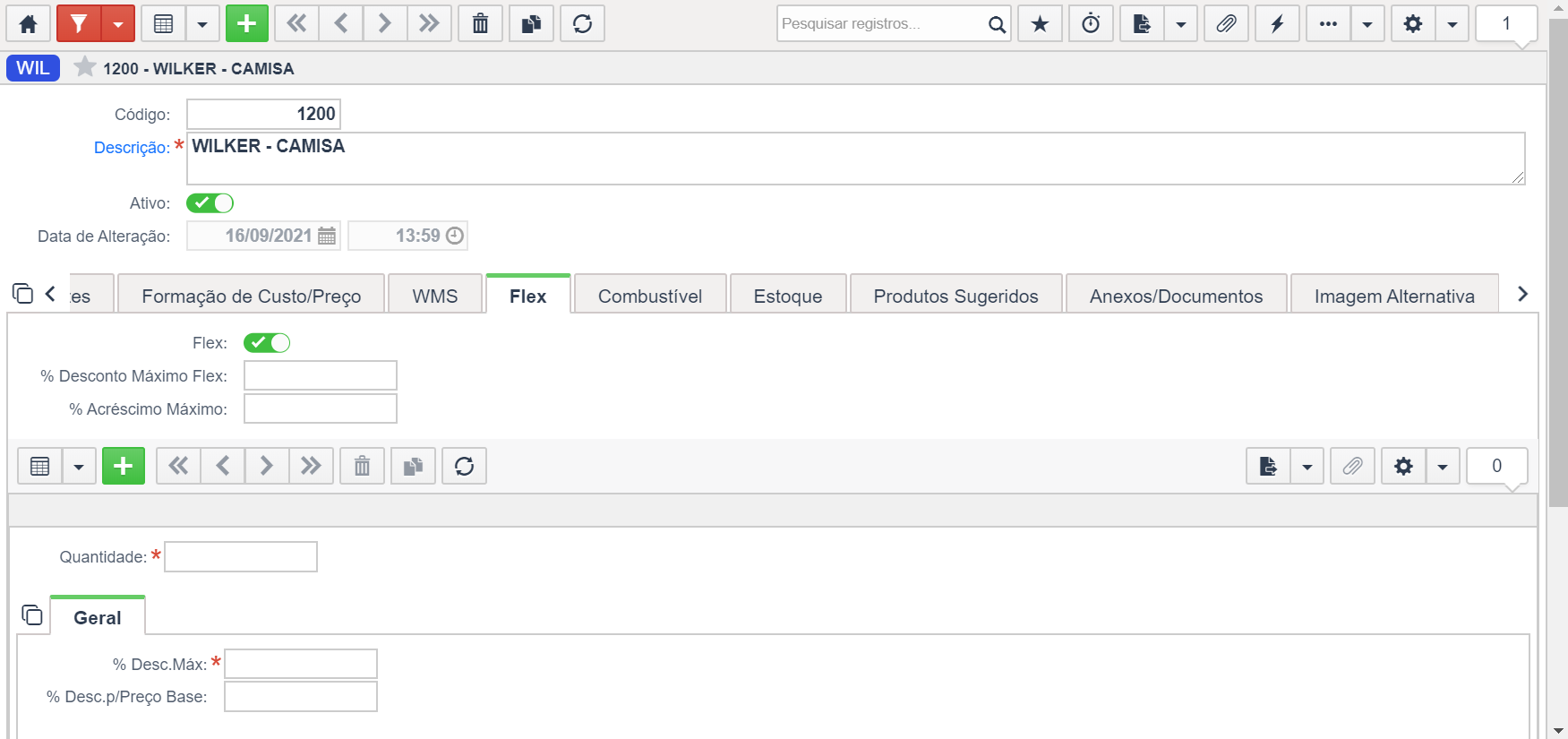The width and height of the screenshot is (1568, 739).
Task: Open the Formação de Custo/Preço tab
Action: tap(252, 296)
